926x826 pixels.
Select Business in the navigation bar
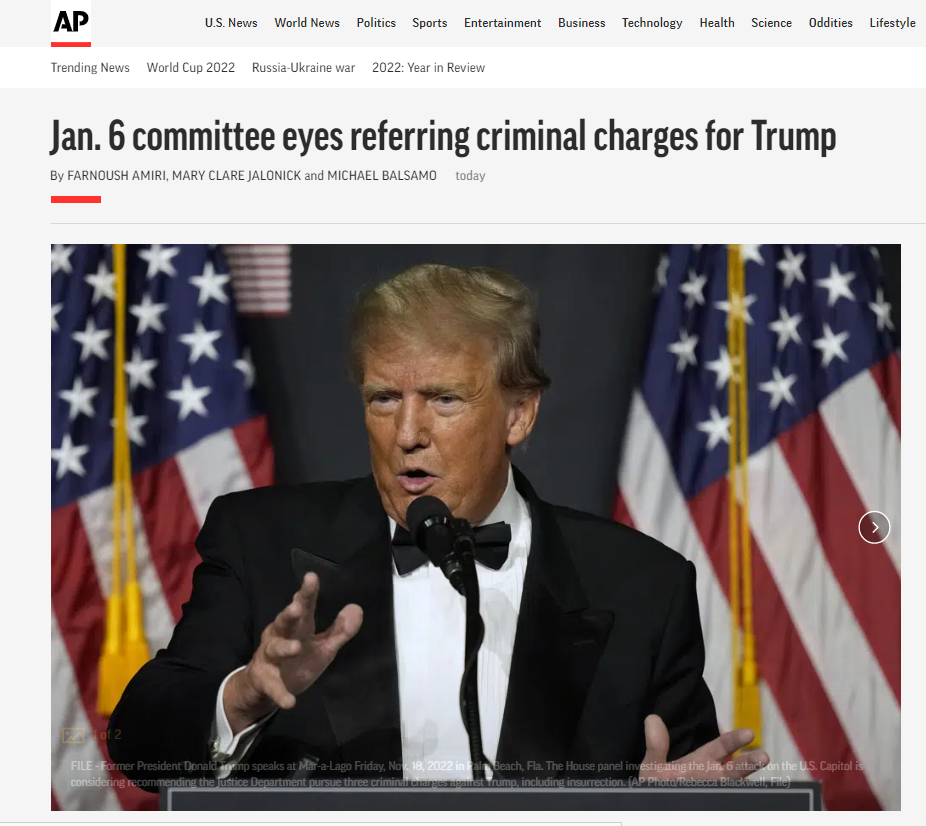[581, 23]
